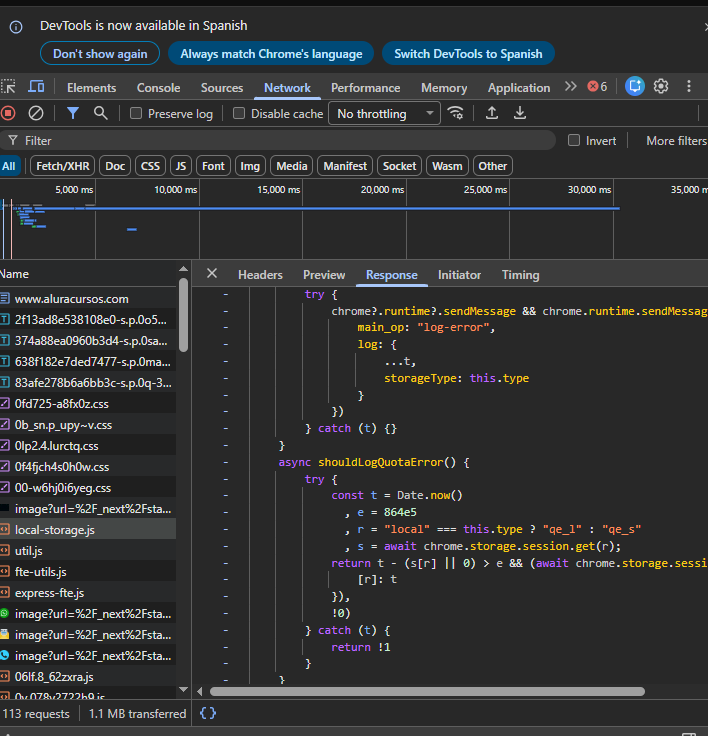Pretty print response with braces icon
This screenshot has width=708, height=736.
(x=208, y=713)
